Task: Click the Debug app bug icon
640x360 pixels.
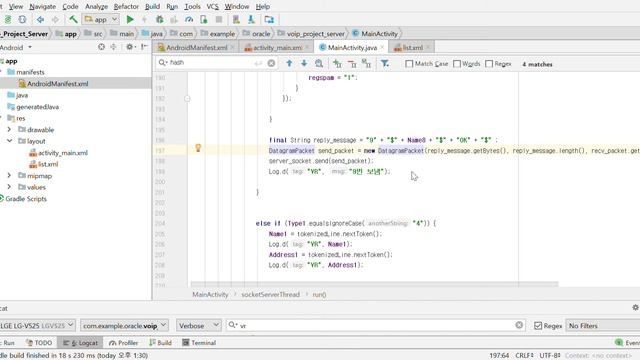Action: (160, 19)
